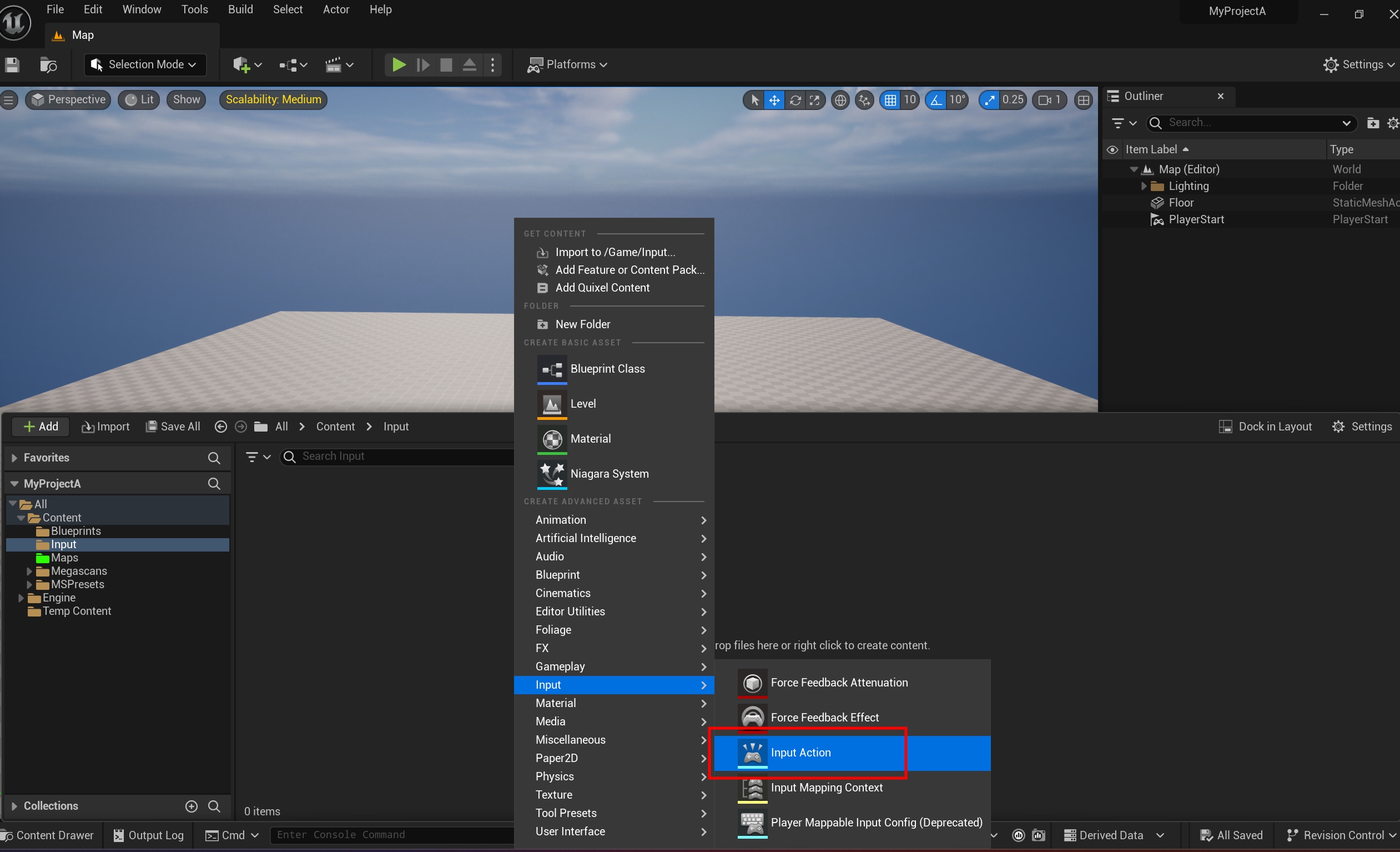Click the viewport layout grid icon

pos(1083,101)
